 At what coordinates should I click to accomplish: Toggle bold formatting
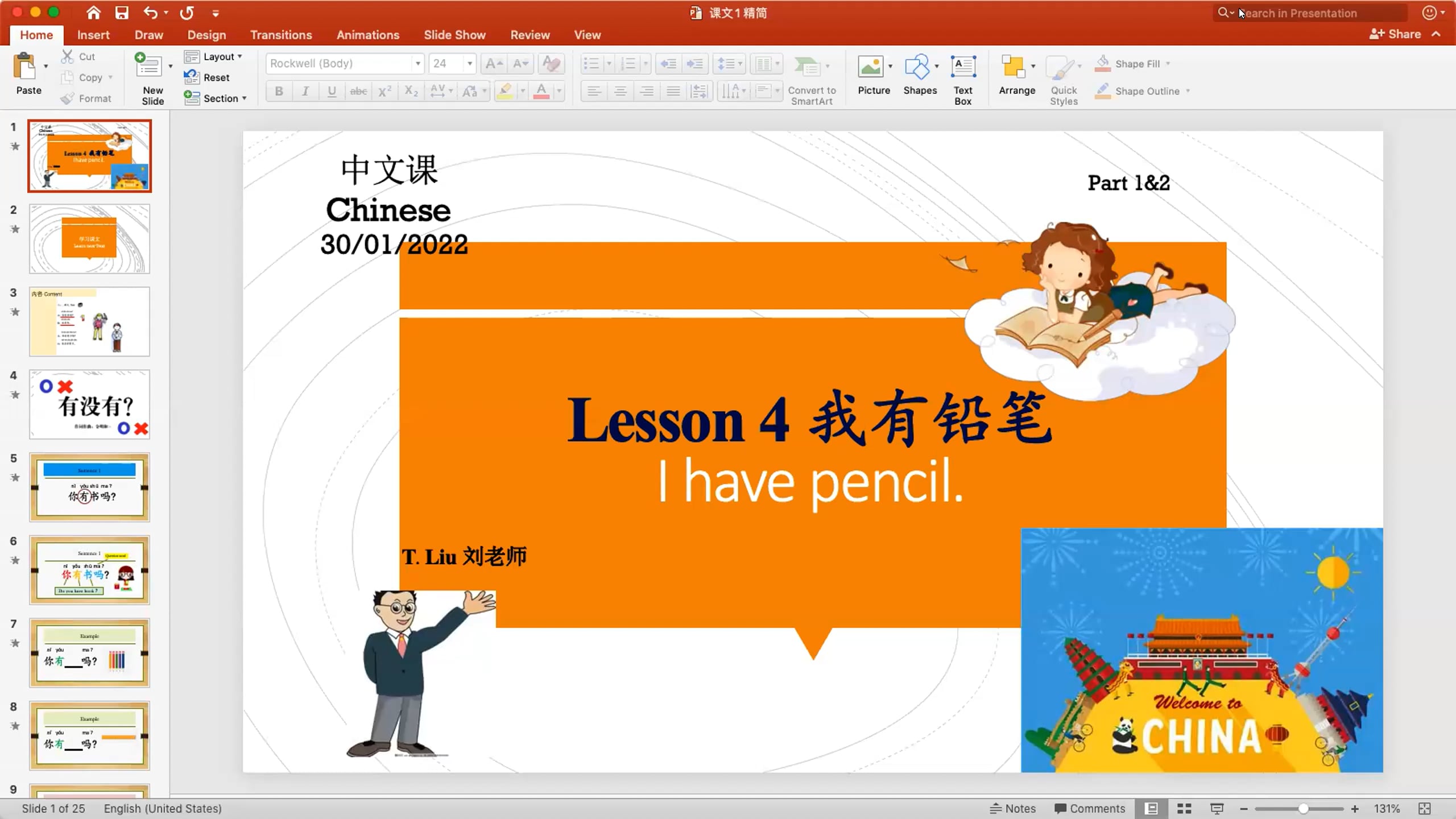(x=279, y=91)
